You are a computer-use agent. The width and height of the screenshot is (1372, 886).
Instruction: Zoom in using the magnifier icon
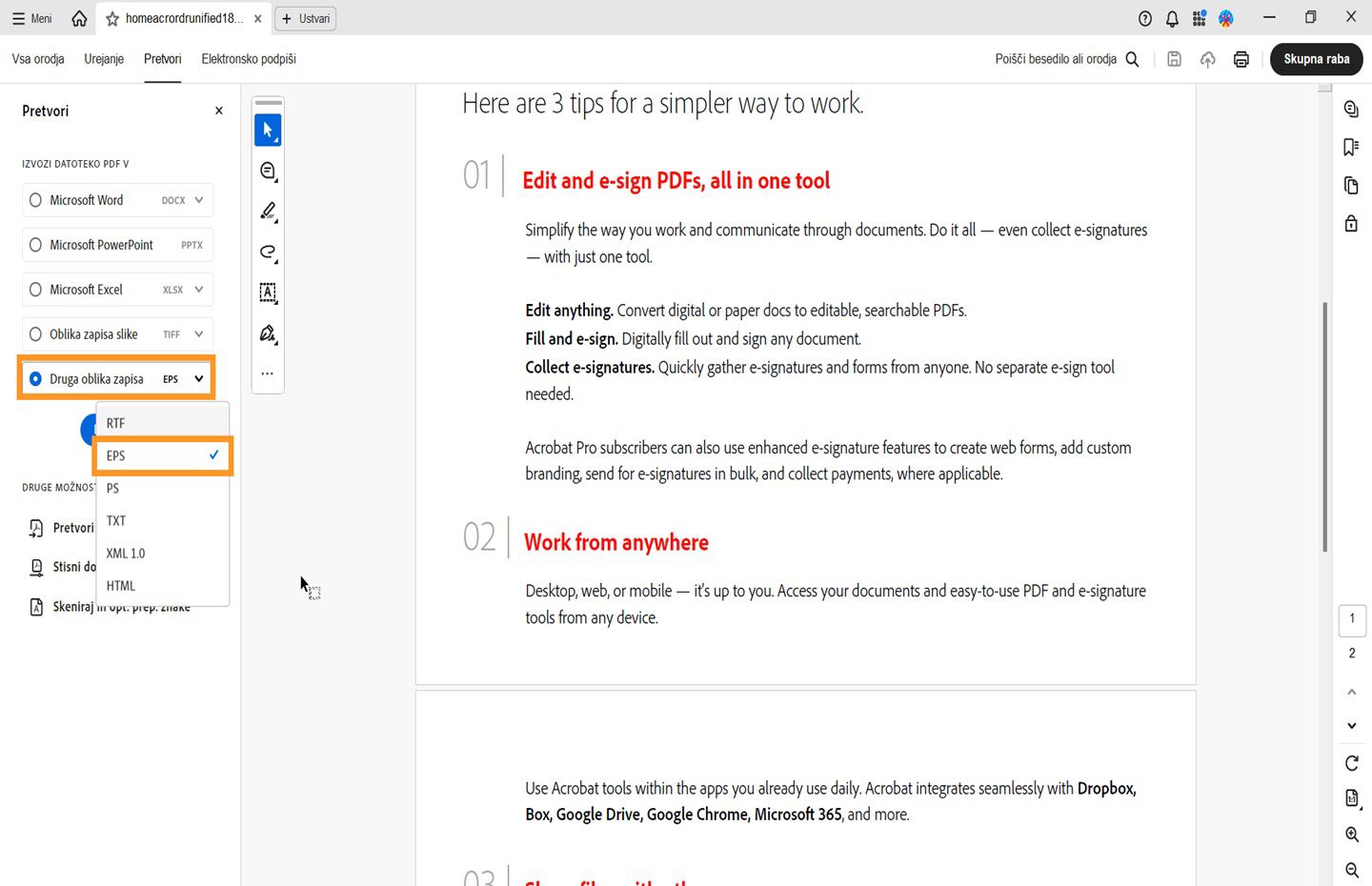tap(1351, 834)
